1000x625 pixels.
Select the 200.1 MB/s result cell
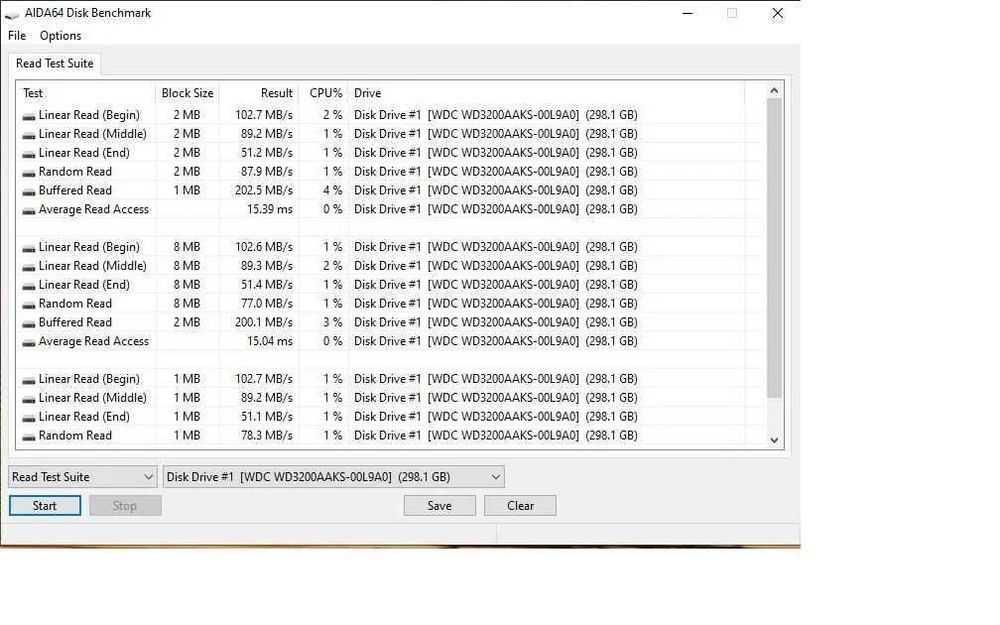[263, 322]
